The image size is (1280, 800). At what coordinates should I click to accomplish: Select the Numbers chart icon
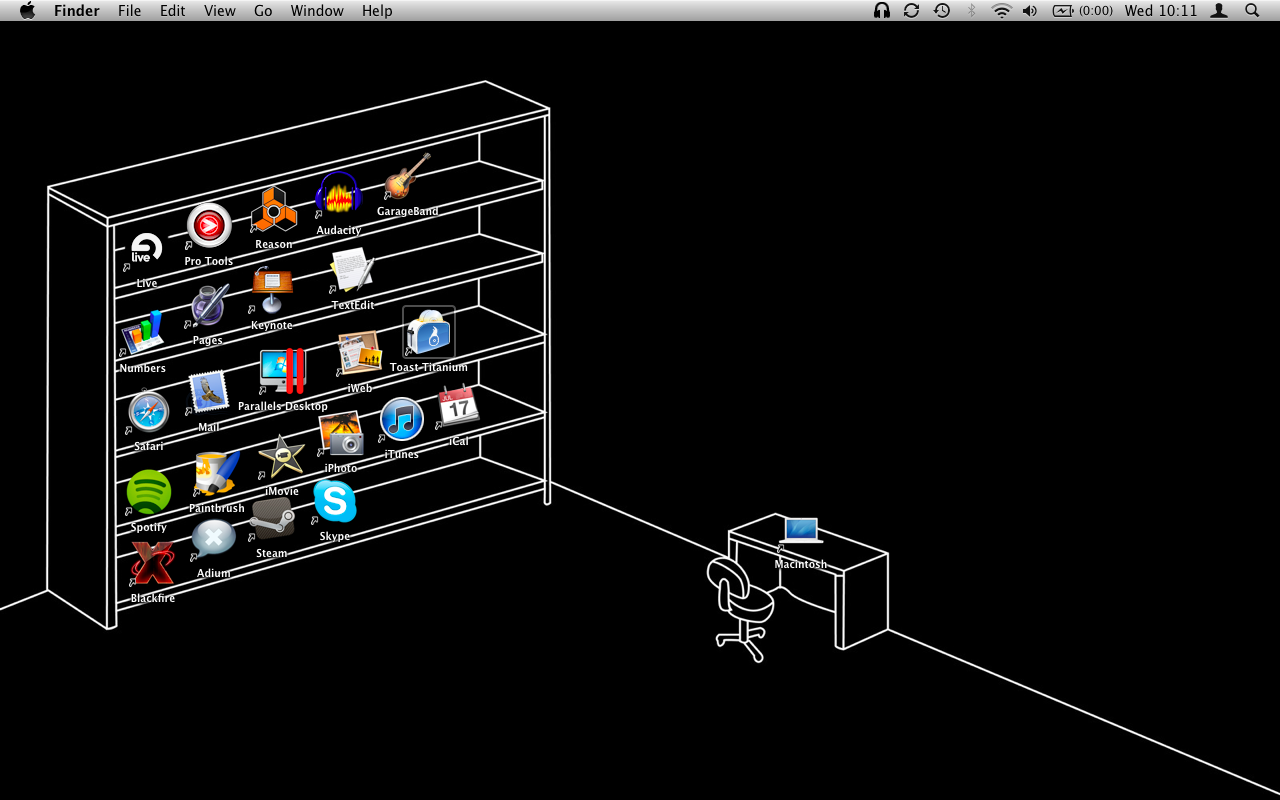tap(143, 334)
